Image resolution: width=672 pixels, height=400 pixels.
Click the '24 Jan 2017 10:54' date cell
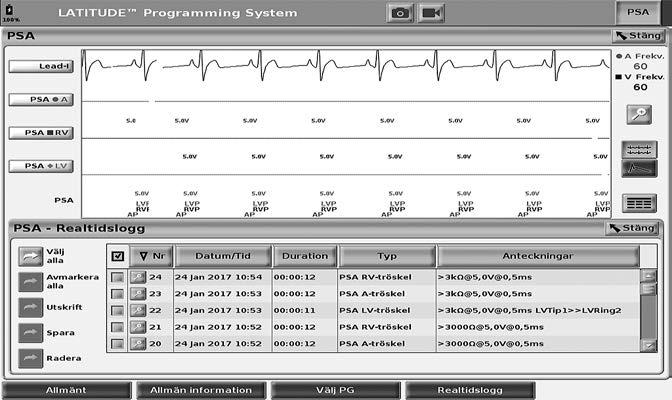(218, 277)
